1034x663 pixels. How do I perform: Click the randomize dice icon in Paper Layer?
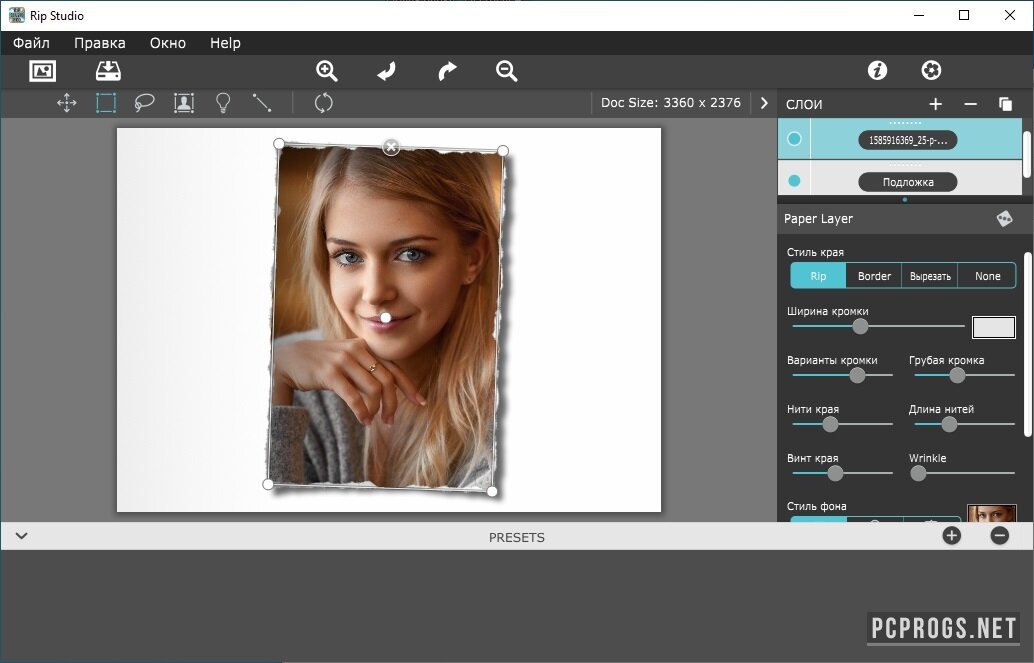point(1004,219)
